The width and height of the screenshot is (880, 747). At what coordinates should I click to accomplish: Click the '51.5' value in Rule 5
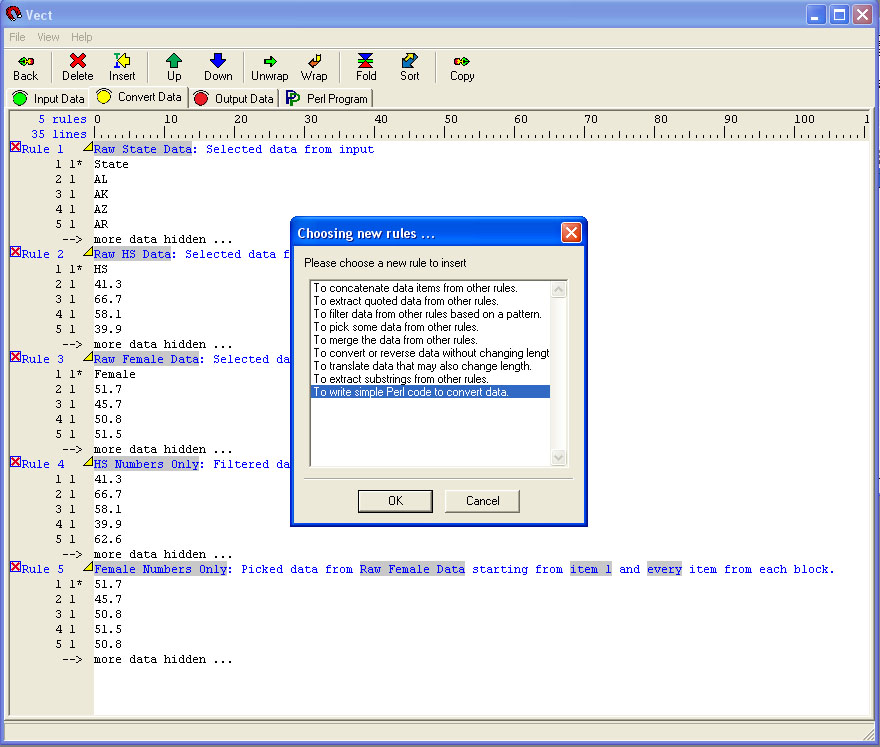click(x=108, y=629)
